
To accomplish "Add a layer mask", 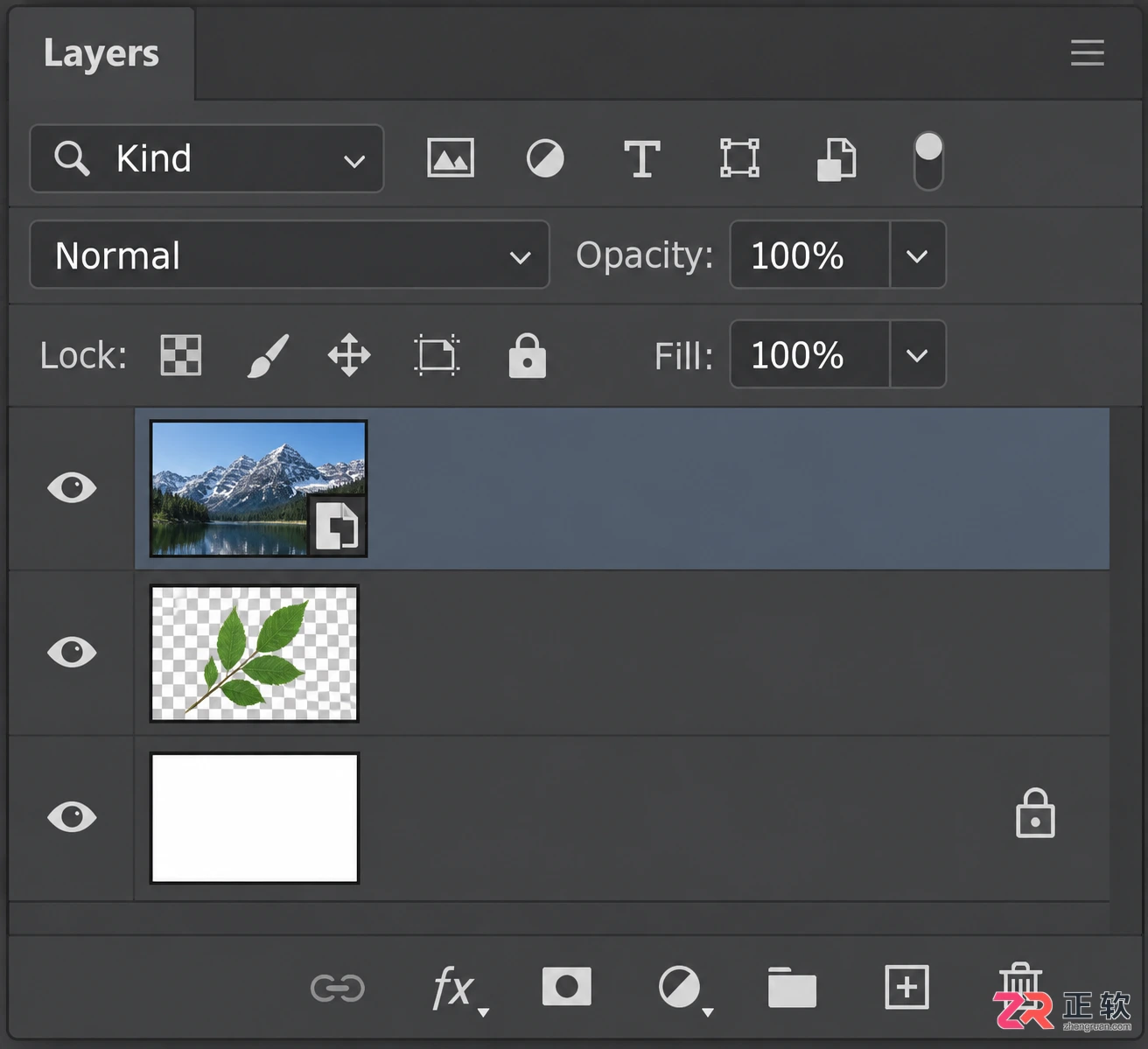I will pyautogui.click(x=567, y=987).
